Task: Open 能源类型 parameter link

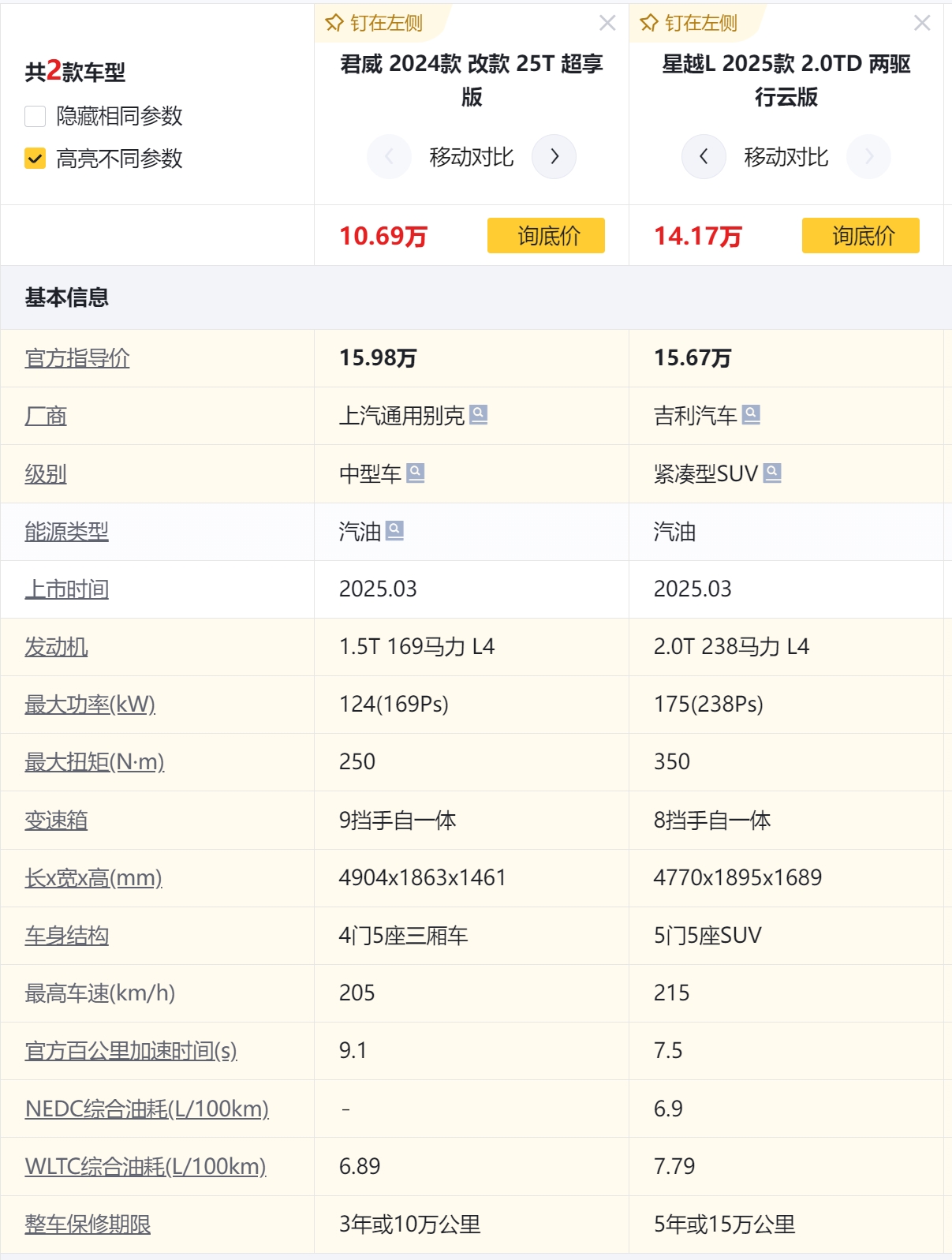Action: click(66, 532)
